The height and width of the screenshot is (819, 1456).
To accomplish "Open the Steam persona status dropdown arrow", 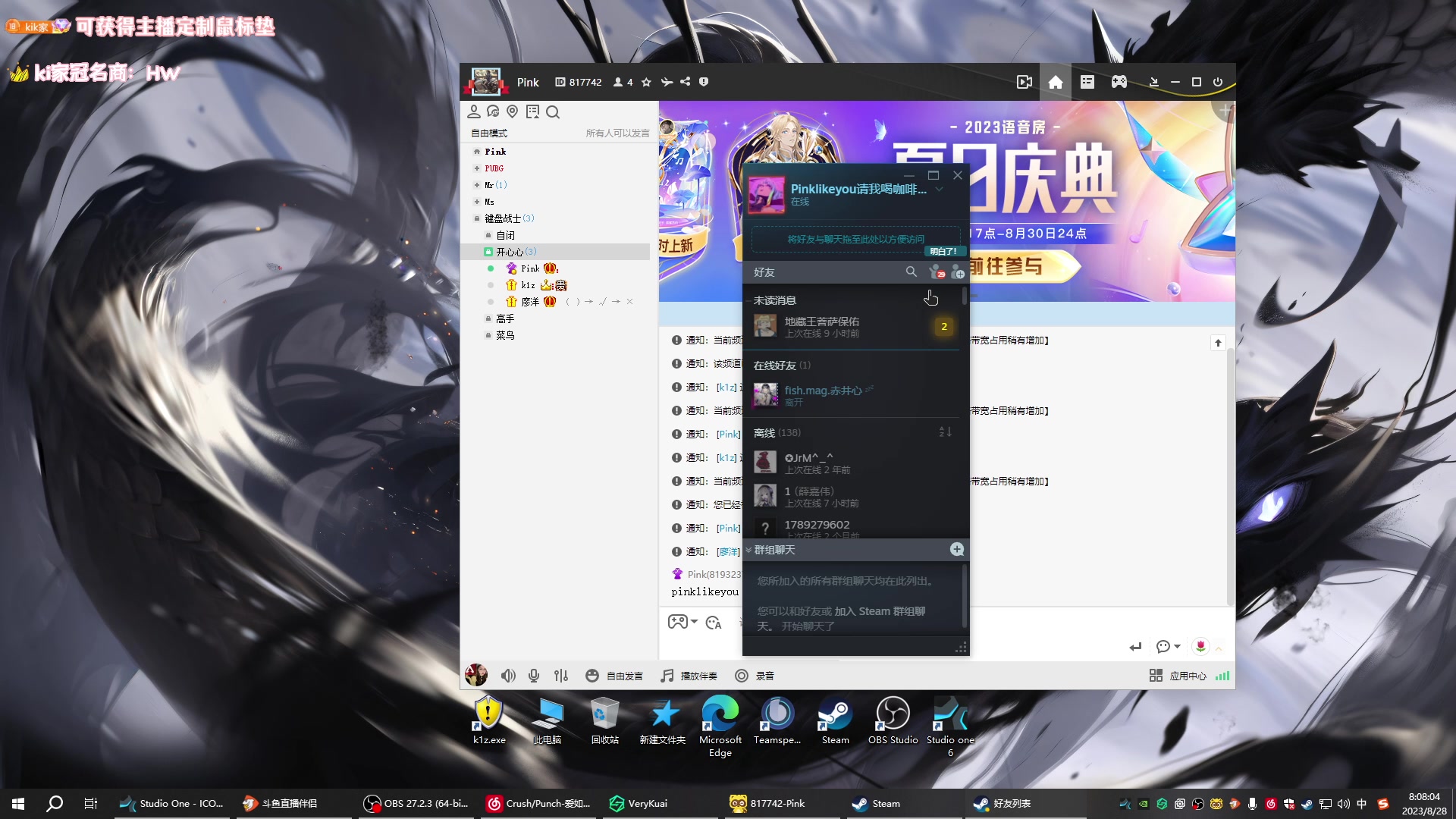I will [x=939, y=190].
